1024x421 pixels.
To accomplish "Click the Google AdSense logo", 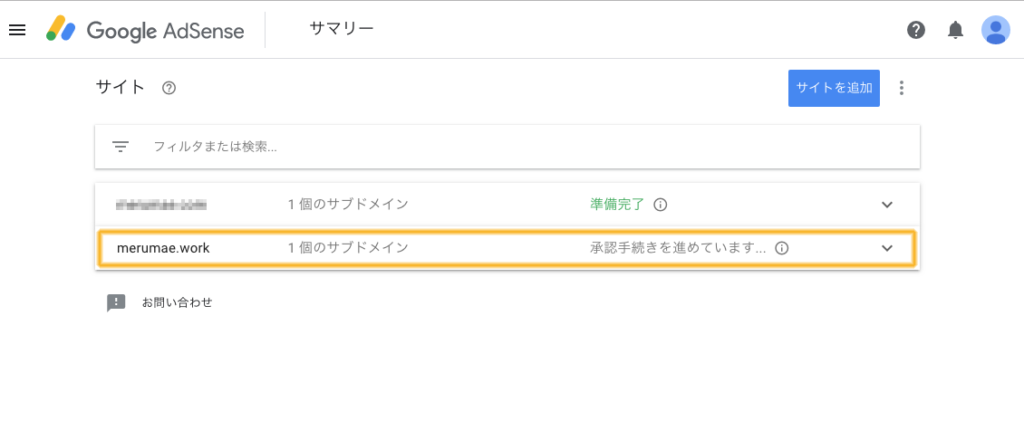I will [145, 30].
